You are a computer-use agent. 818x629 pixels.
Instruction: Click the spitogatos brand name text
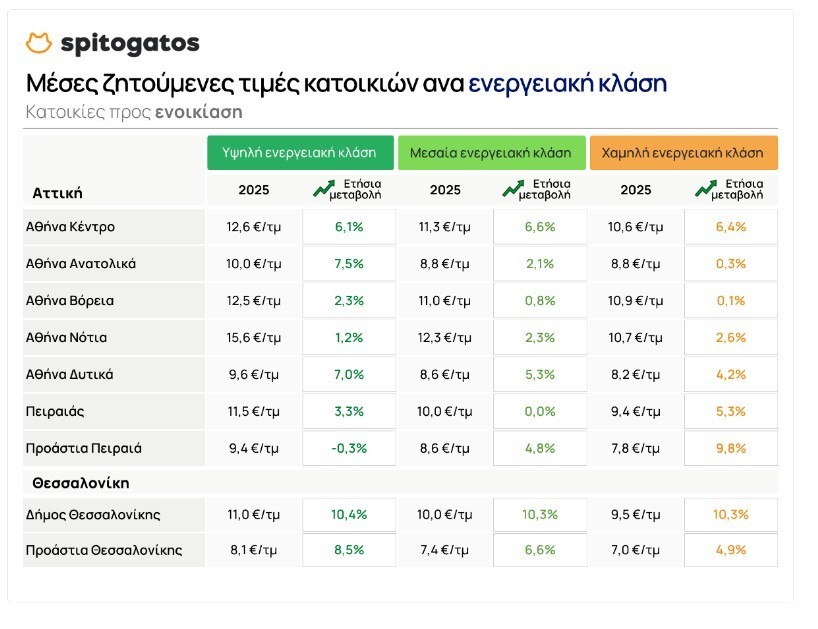tap(130, 44)
